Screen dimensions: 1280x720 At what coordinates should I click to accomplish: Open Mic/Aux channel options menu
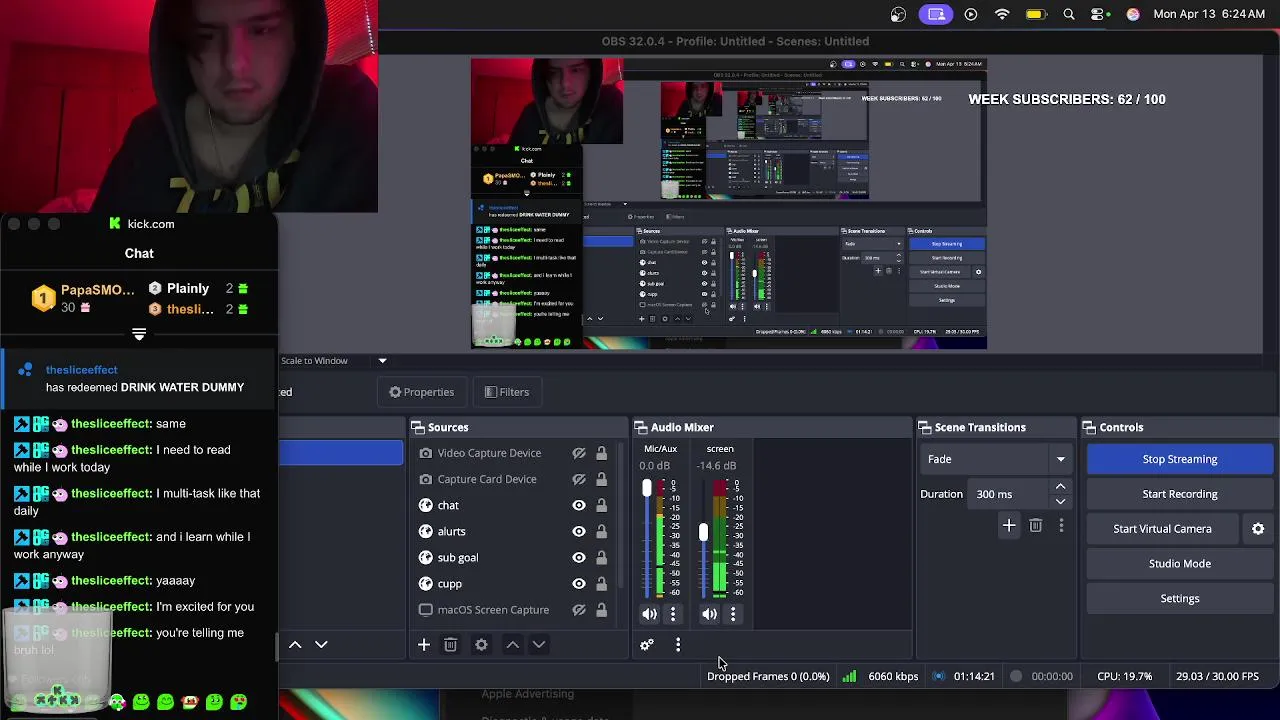click(673, 614)
